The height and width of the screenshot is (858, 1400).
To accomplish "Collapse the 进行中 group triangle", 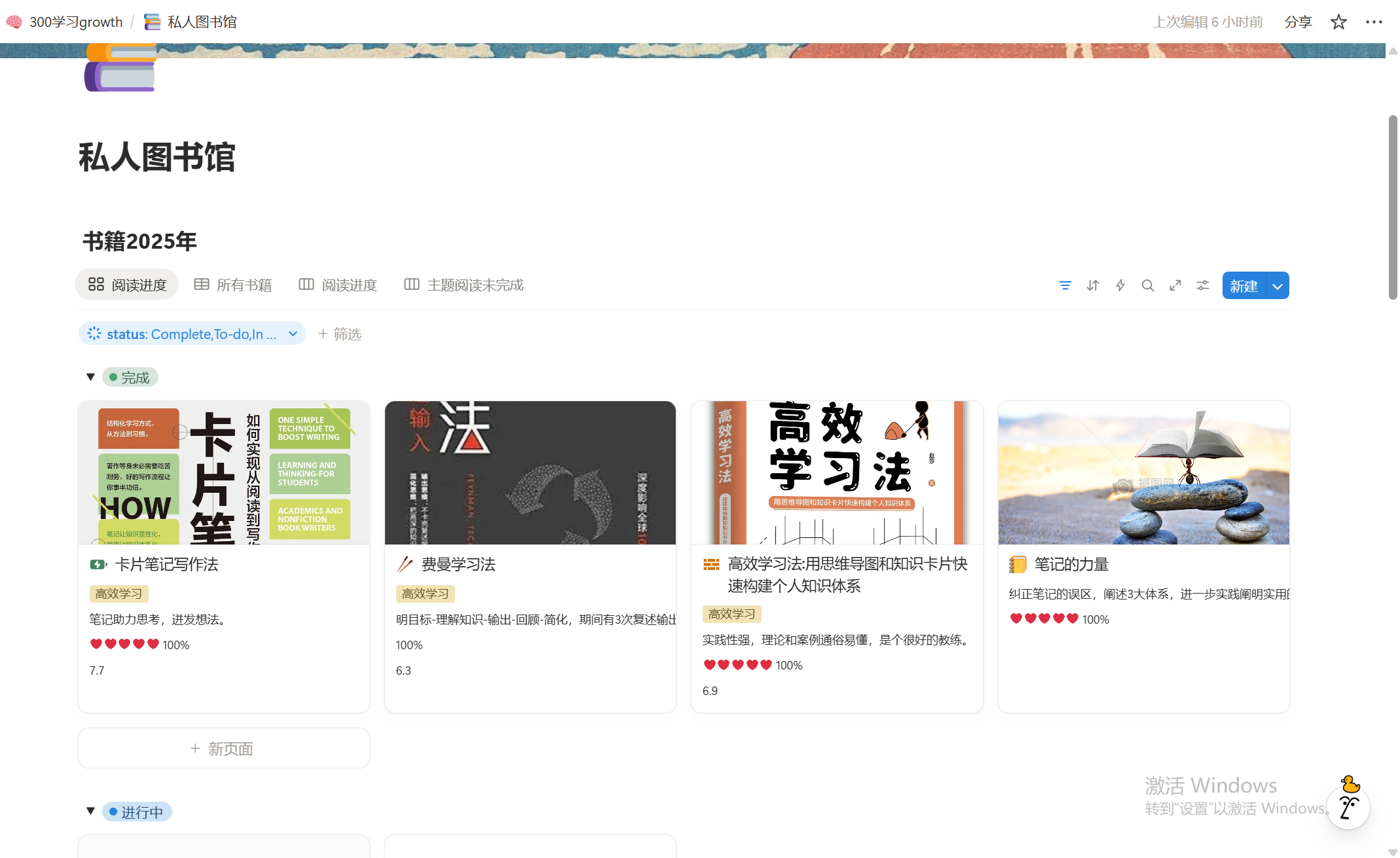I will point(91,811).
